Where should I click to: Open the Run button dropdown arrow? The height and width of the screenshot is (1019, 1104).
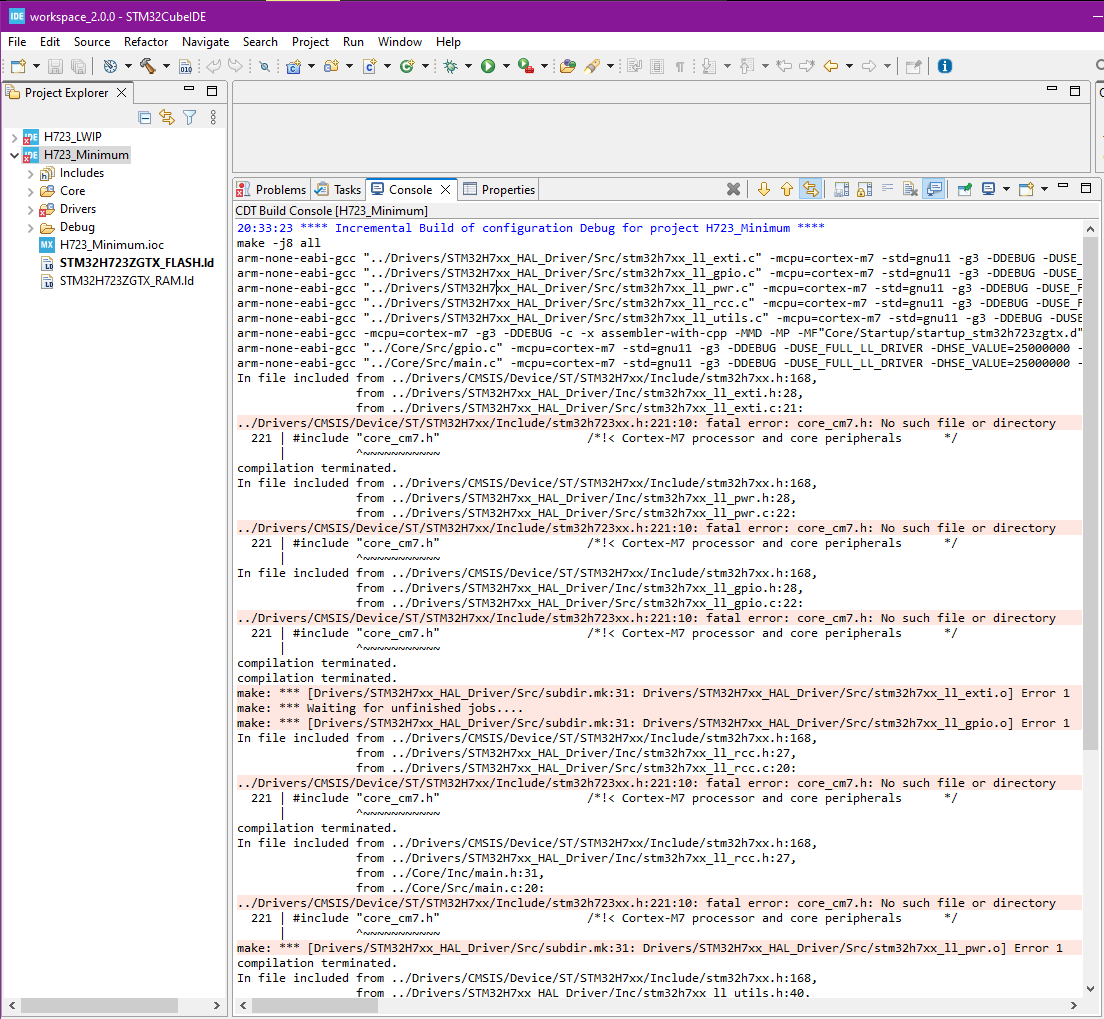tap(506, 66)
